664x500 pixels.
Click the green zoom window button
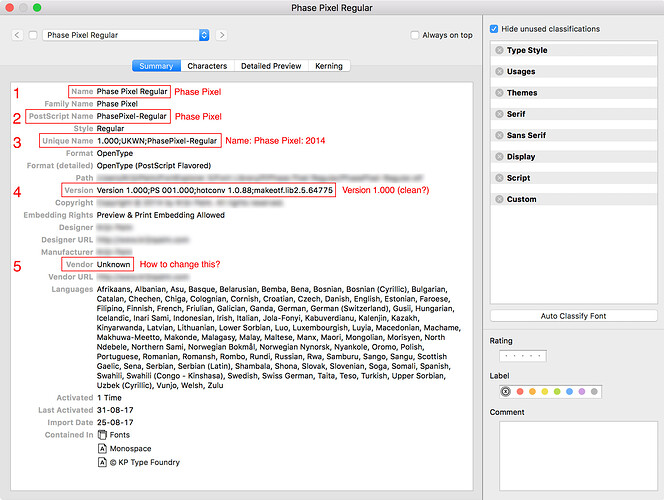click(37, 8)
